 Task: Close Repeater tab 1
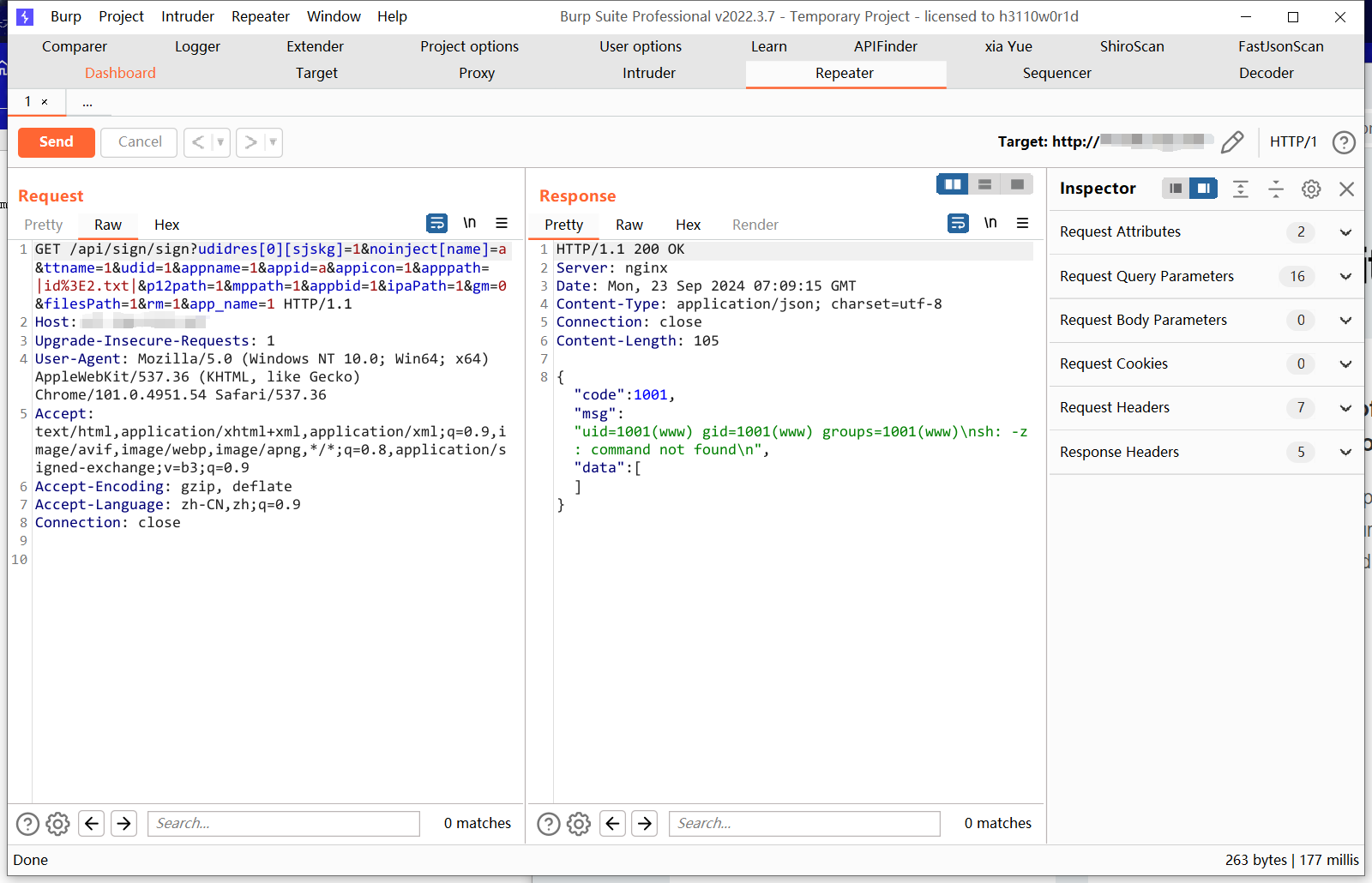coord(45,102)
